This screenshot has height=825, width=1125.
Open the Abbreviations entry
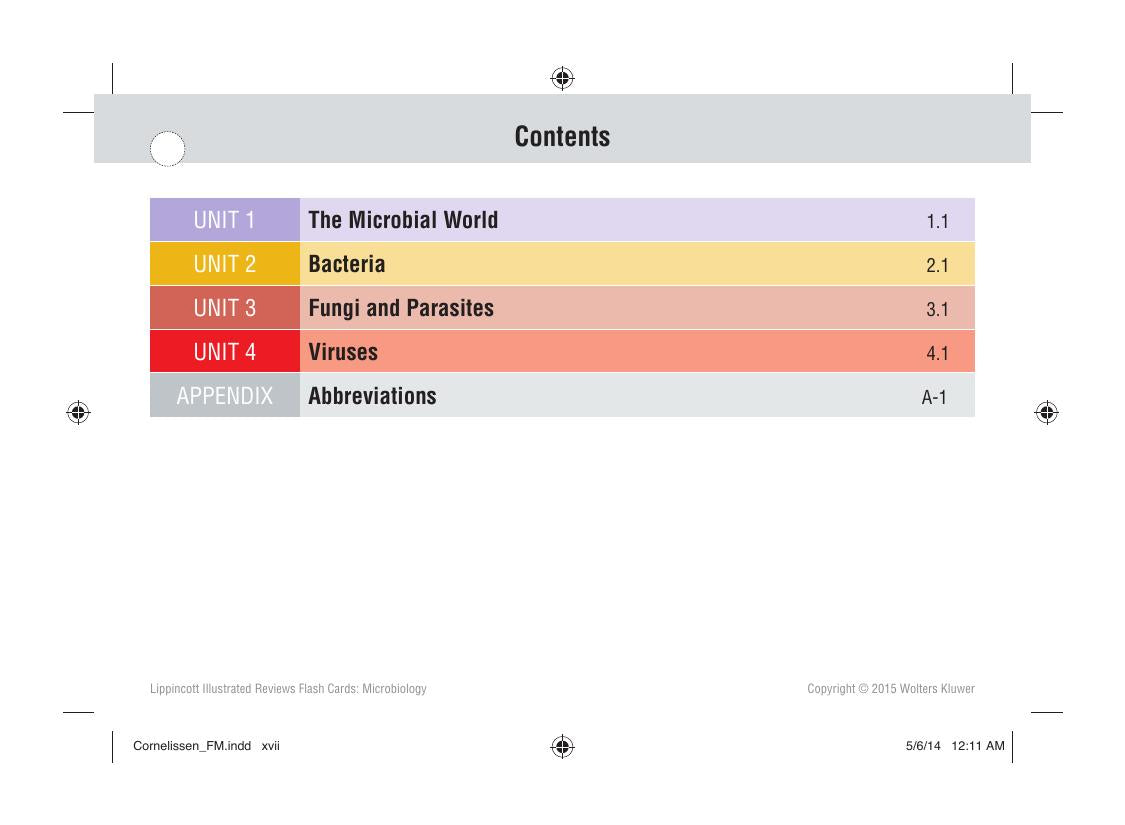coord(372,395)
